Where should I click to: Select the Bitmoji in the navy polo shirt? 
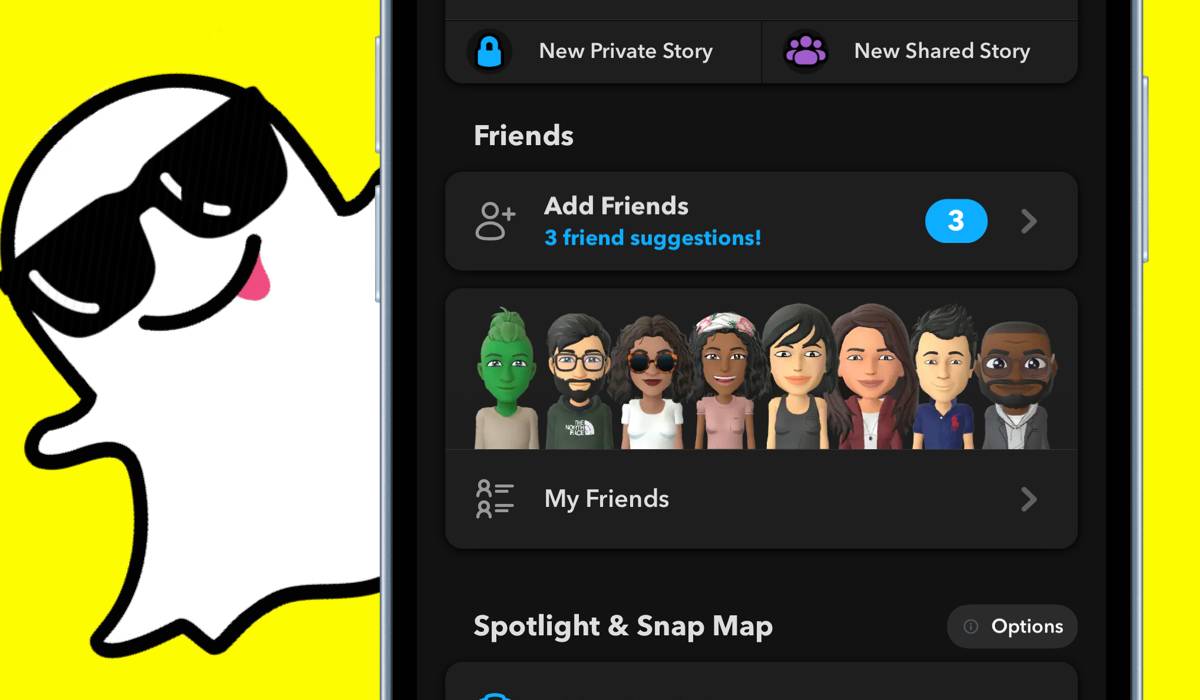(x=945, y=379)
